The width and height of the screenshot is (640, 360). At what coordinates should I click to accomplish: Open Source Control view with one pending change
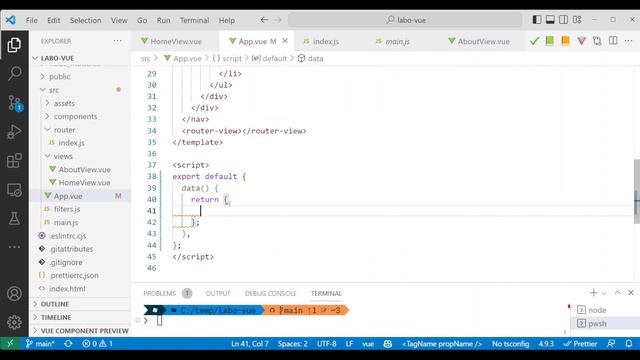point(14,103)
